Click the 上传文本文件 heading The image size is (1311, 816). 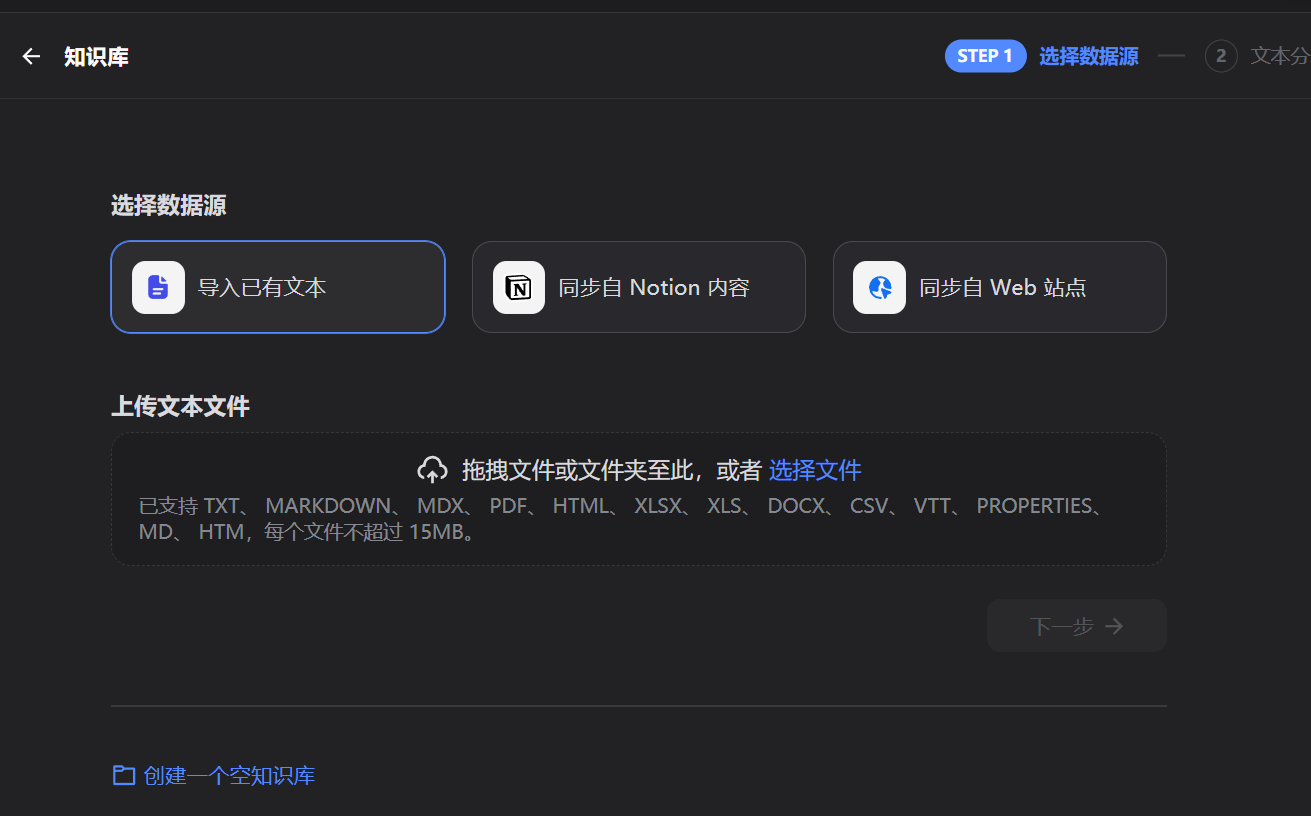[x=180, y=406]
